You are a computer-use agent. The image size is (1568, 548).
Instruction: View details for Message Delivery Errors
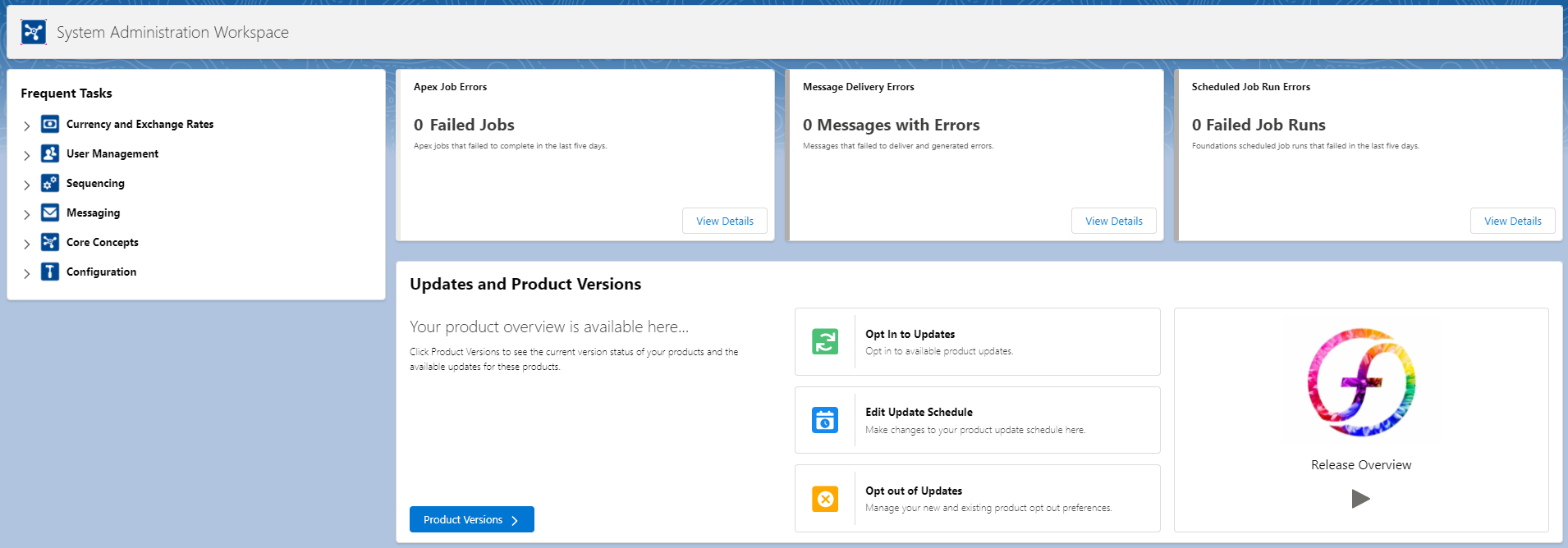point(1113,221)
